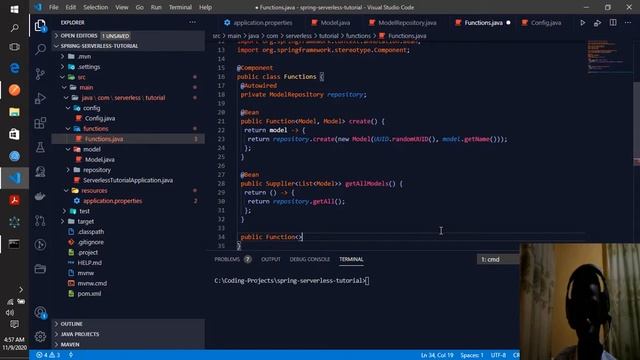Expand the .mvn folder
The height and width of the screenshot is (360, 640).
tap(84, 56)
